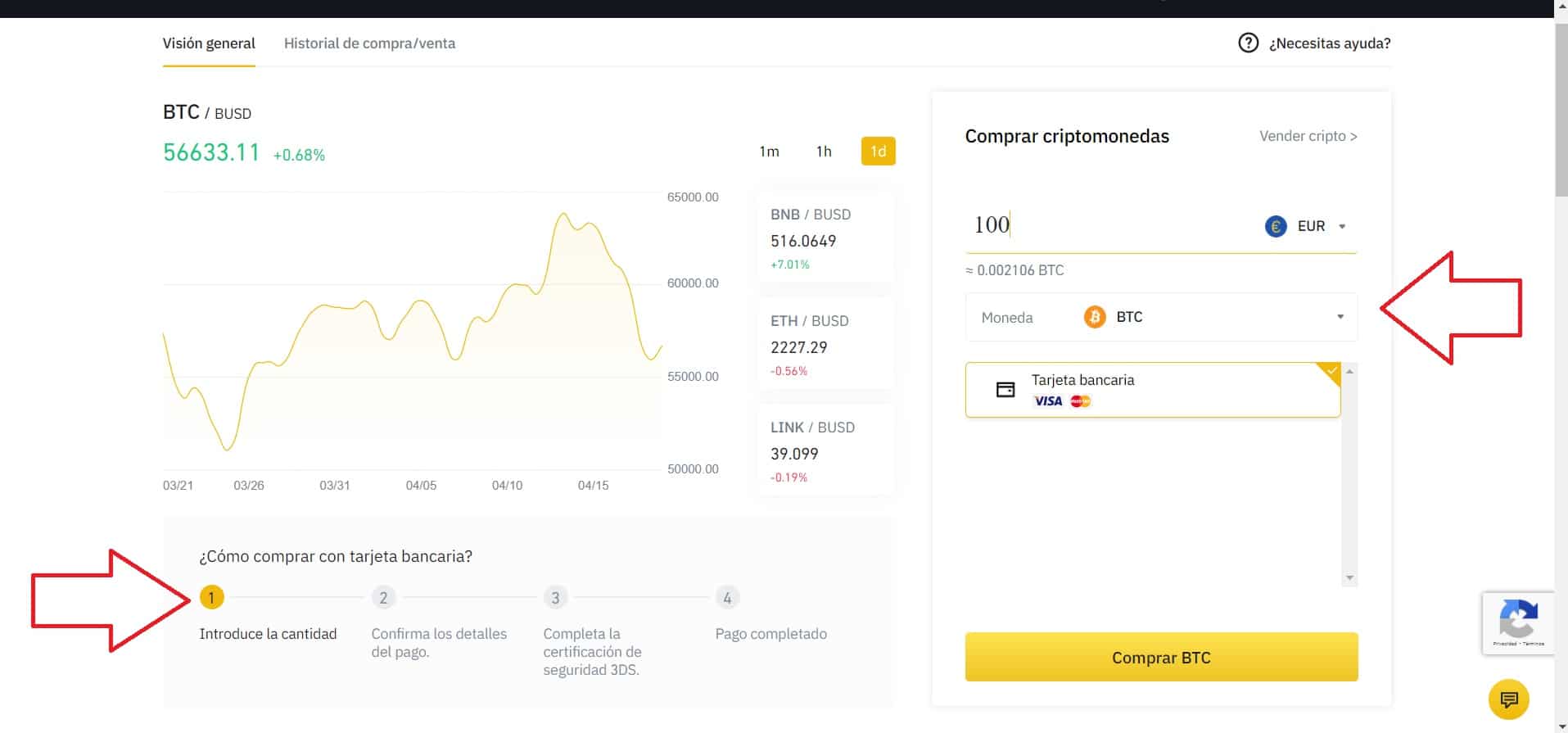1568x733 pixels.
Task: Click the Comprar BTC button
Action: coord(1161,657)
